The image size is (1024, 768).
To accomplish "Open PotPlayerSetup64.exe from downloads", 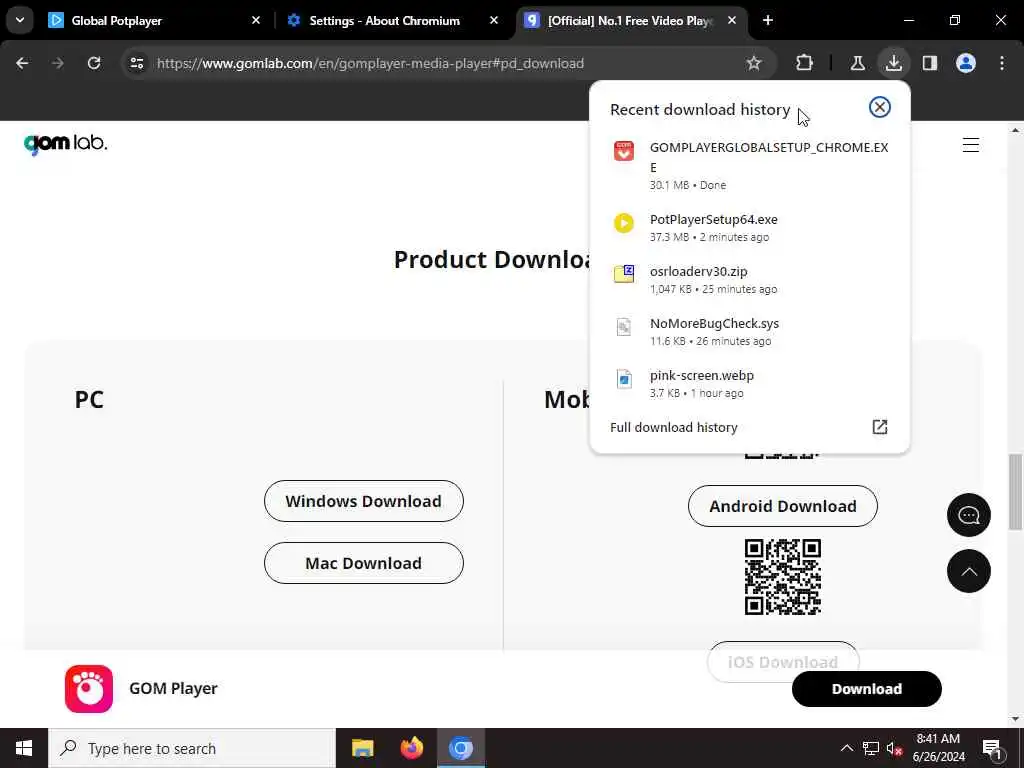I will click(750, 227).
